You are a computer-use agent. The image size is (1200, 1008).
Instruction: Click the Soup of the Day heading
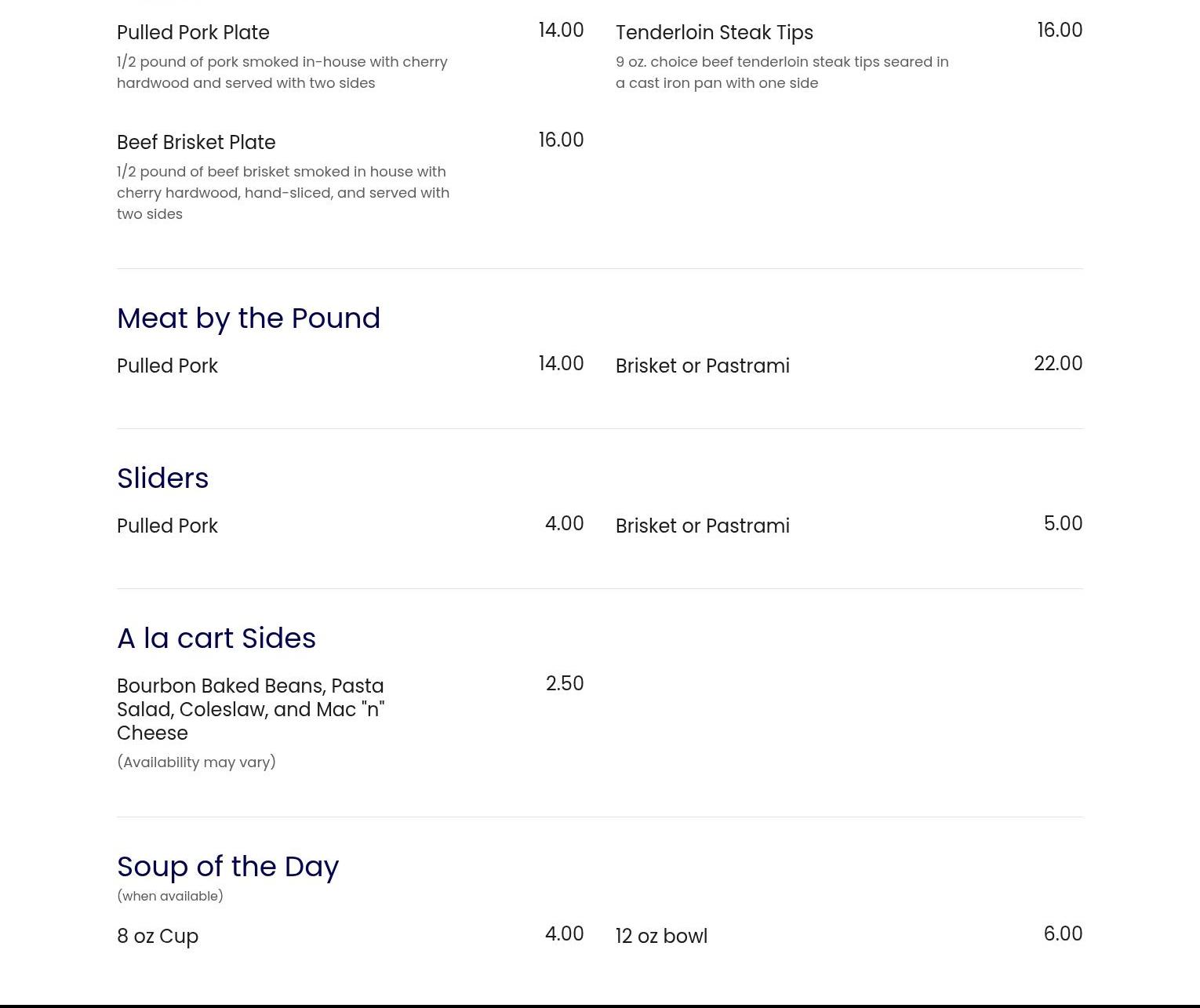click(227, 867)
